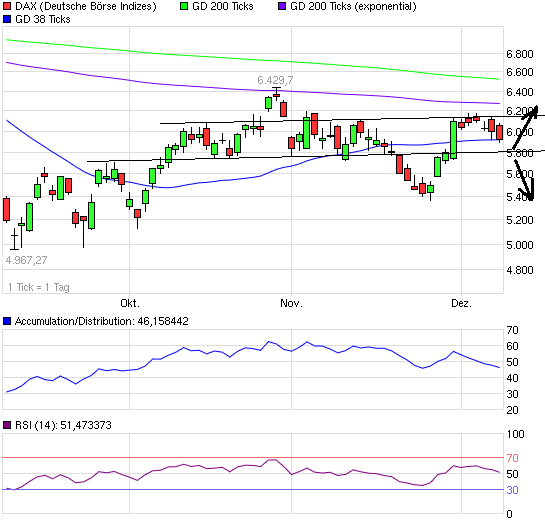The image size is (545, 522).
Task: Click the blue GD 38 Ticks swatch
Action: 7,19
